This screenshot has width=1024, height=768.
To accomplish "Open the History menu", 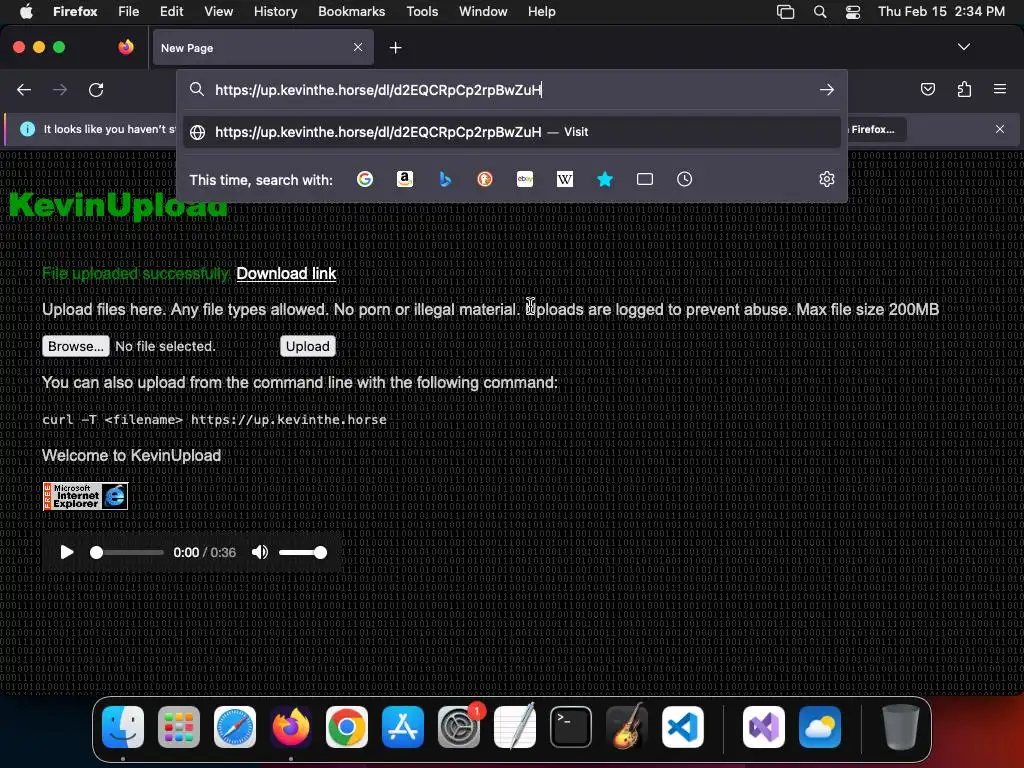I will pos(276,12).
